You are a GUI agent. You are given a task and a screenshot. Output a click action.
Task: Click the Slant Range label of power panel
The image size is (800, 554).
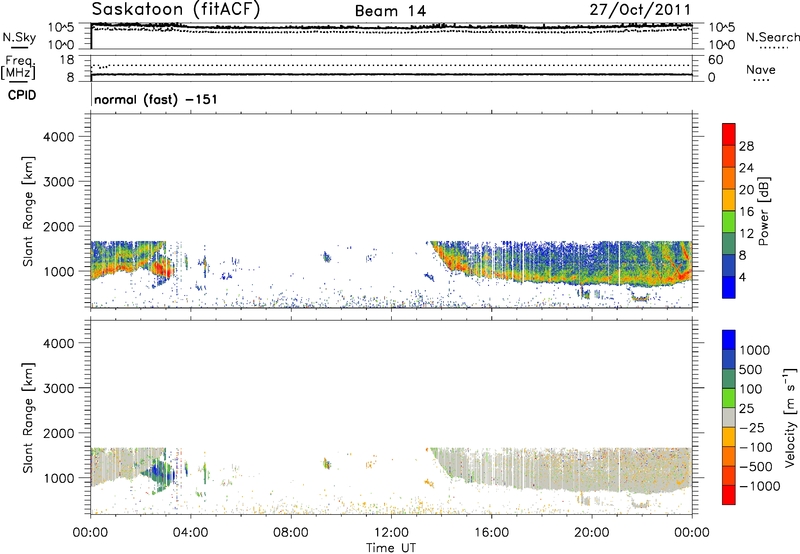tap(28, 211)
